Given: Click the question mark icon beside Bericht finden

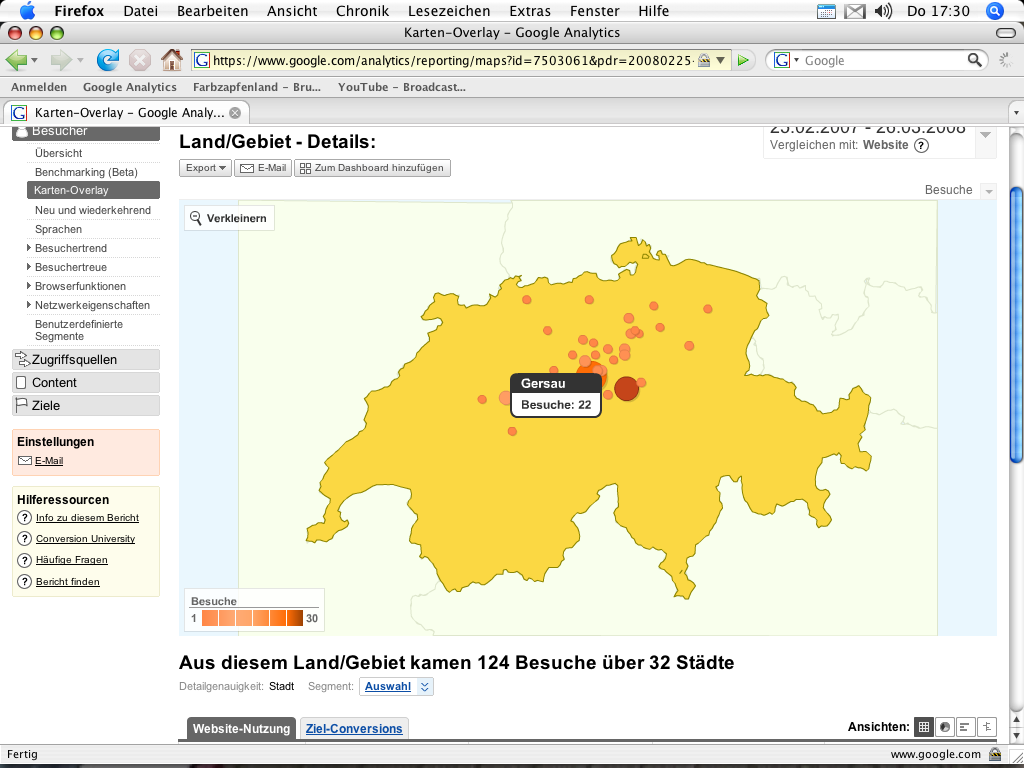Looking at the screenshot, I should (24, 581).
